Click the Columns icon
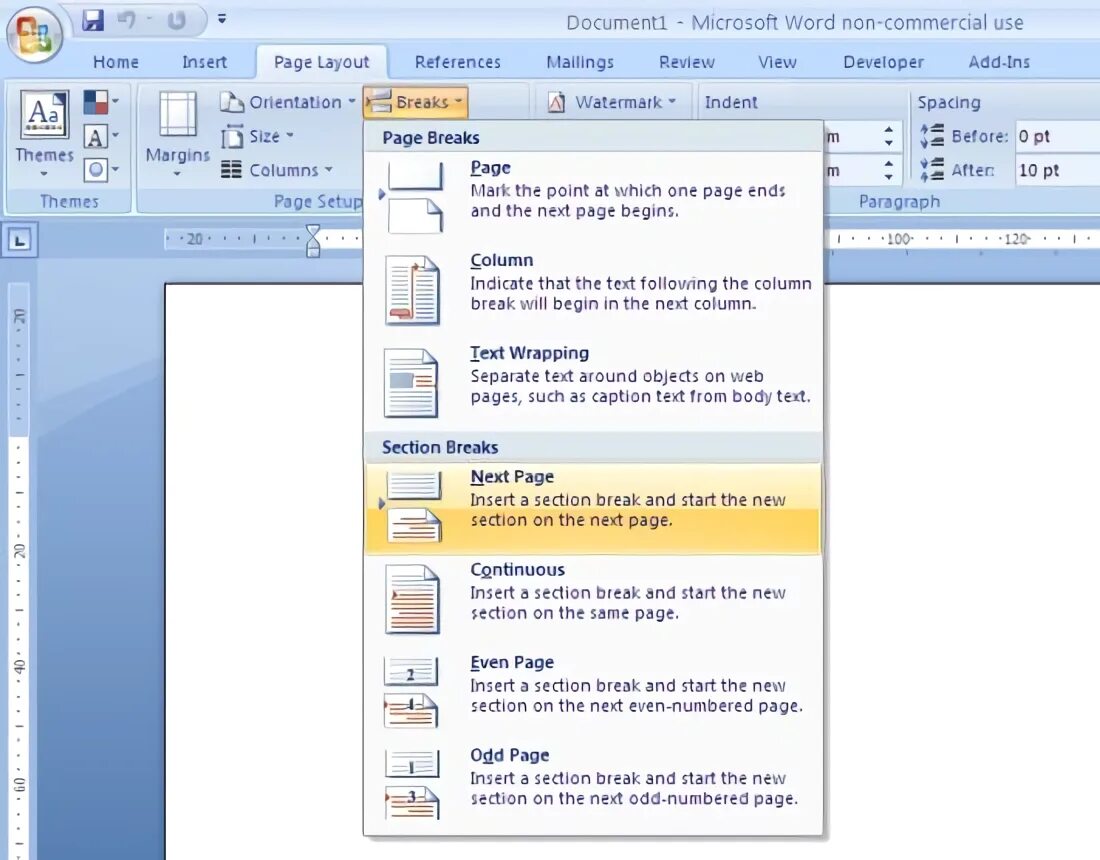Image resolution: width=1100 pixels, height=860 pixels. coord(232,170)
